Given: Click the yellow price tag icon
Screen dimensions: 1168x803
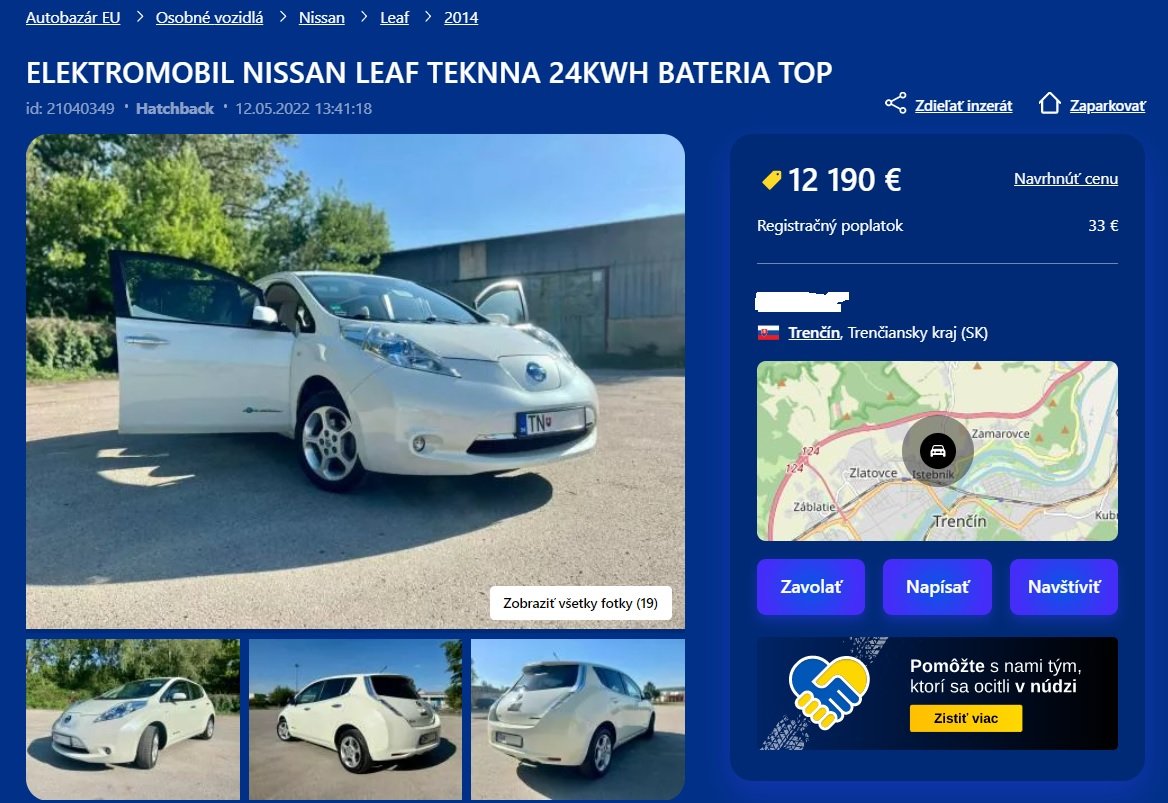Looking at the screenshot, I should click(x=772, y=180).
